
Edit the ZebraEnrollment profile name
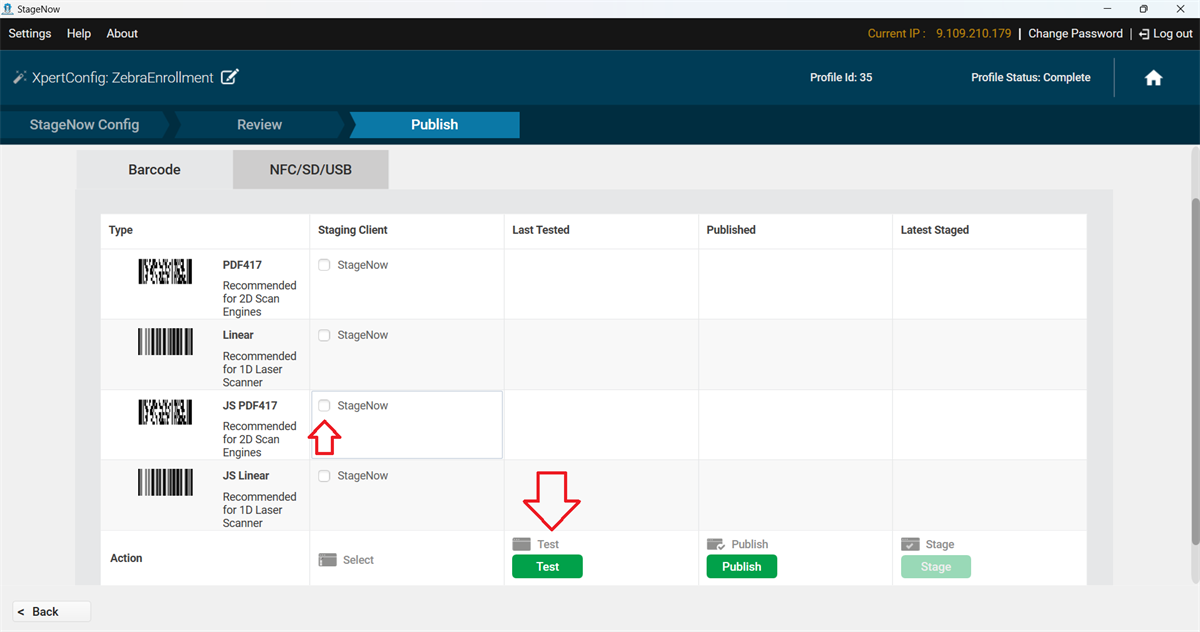coord(230,77)
